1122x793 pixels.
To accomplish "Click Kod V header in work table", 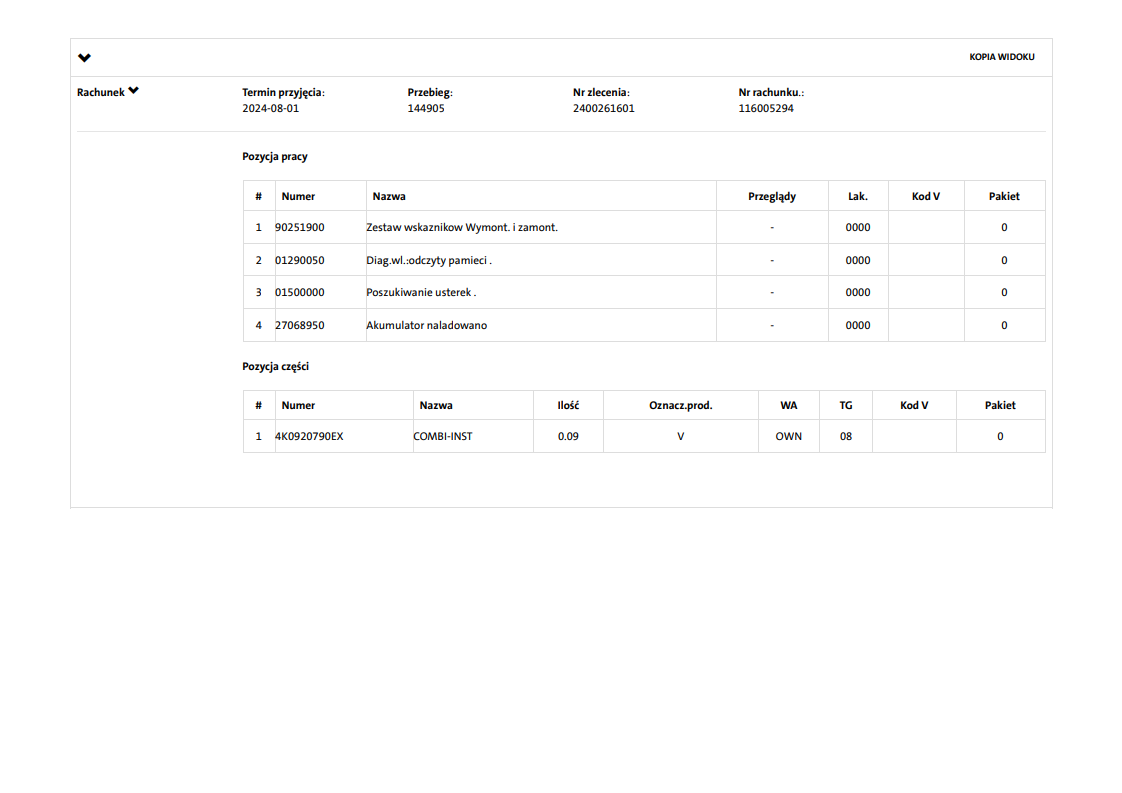I will pyautogui.click(x=925, y=197).
